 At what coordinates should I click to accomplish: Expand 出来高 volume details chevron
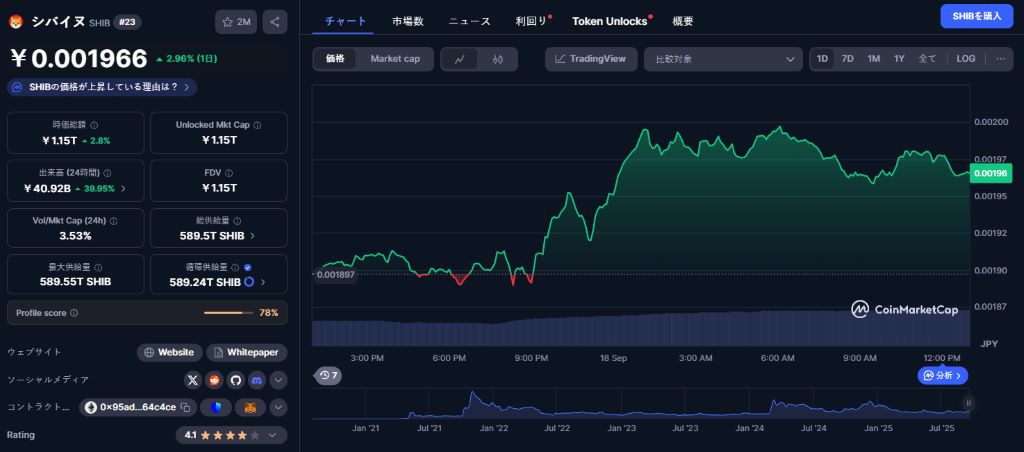coord(123,188)
